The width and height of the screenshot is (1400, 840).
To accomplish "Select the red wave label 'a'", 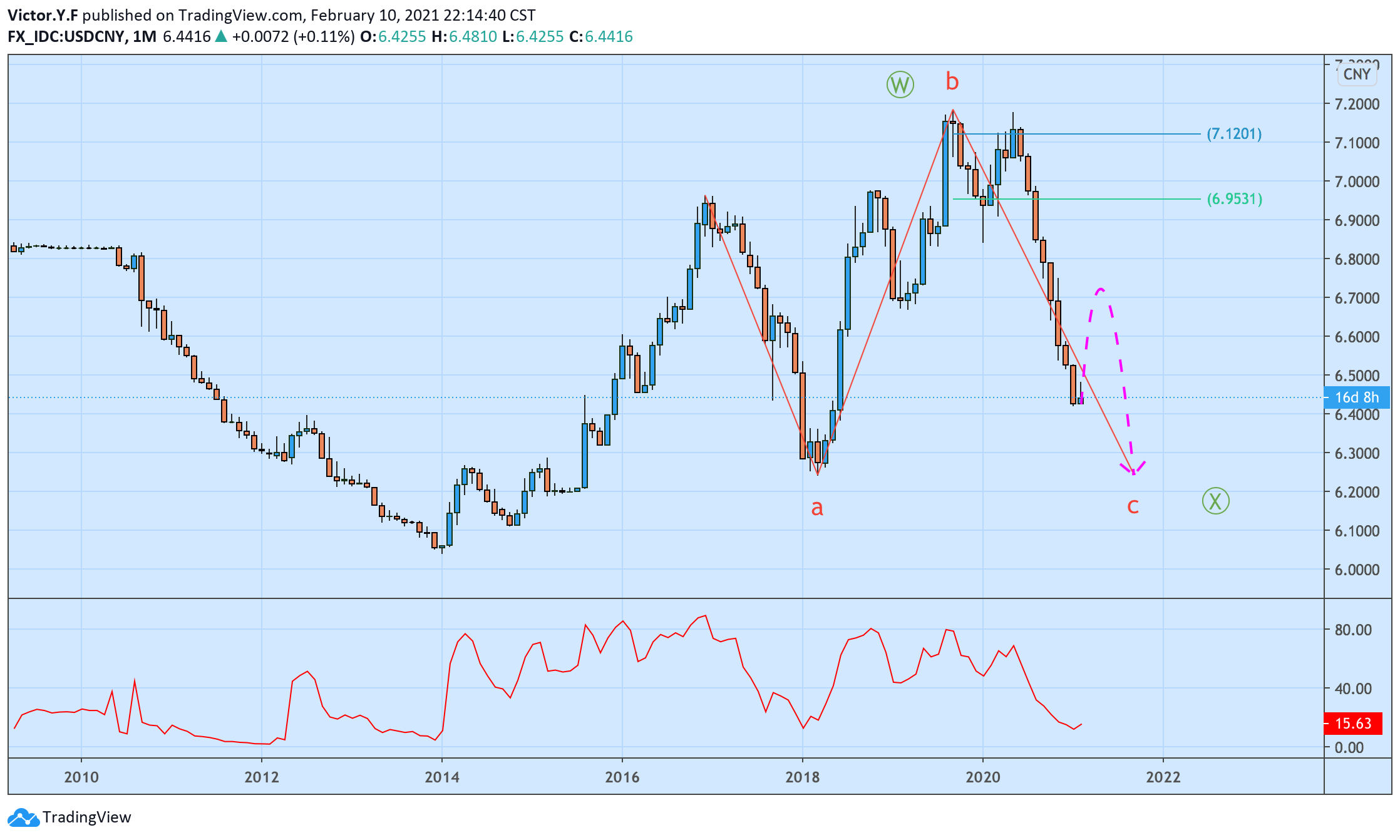I will tap(816, 508).
